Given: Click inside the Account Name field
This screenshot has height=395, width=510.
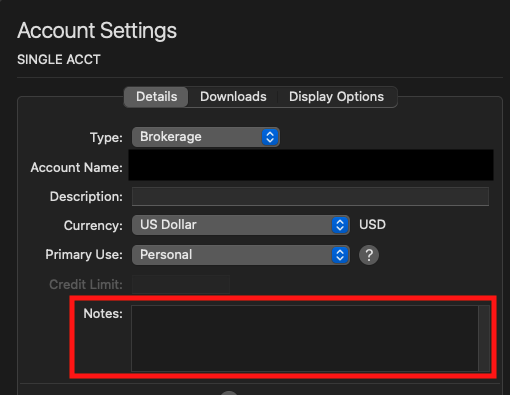Looking at the screenshot, I should (311, 165).
